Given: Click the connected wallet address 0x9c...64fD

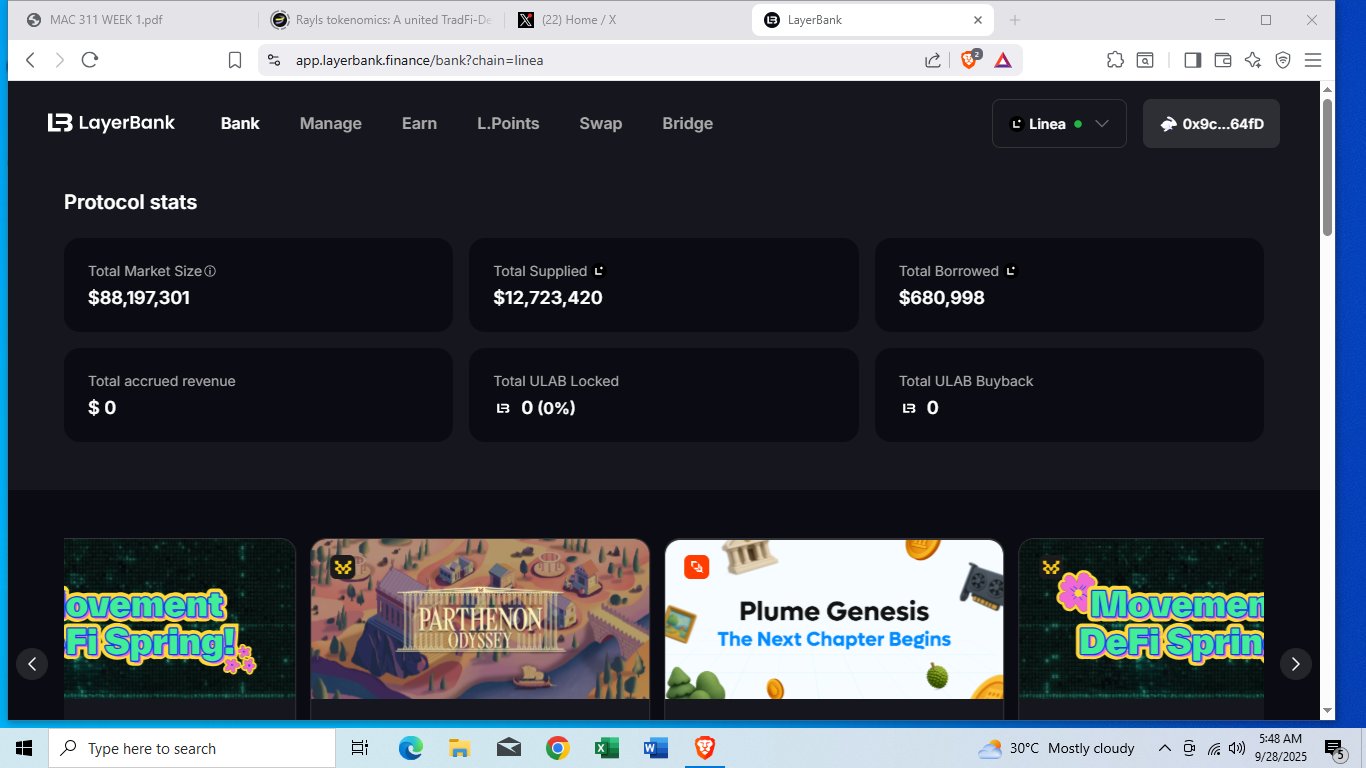Looking at the screenshot, I should tap(1211, 123).
